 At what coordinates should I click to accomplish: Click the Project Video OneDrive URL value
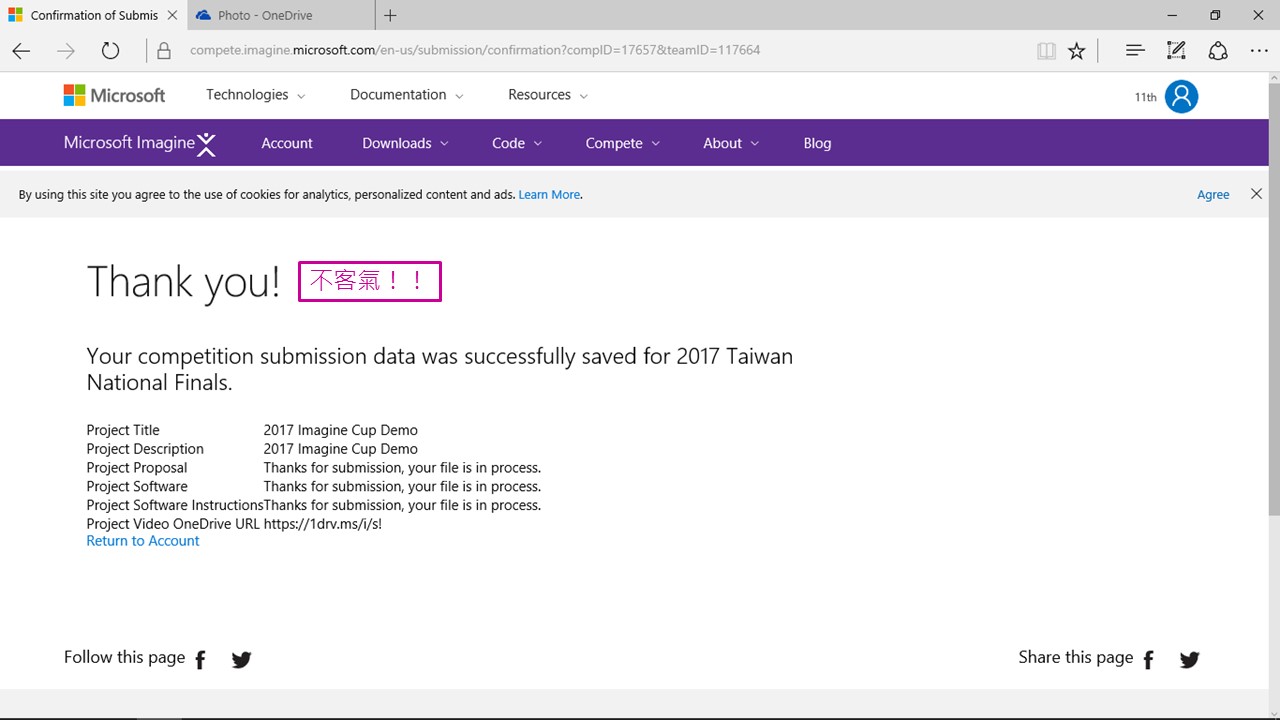323,524
